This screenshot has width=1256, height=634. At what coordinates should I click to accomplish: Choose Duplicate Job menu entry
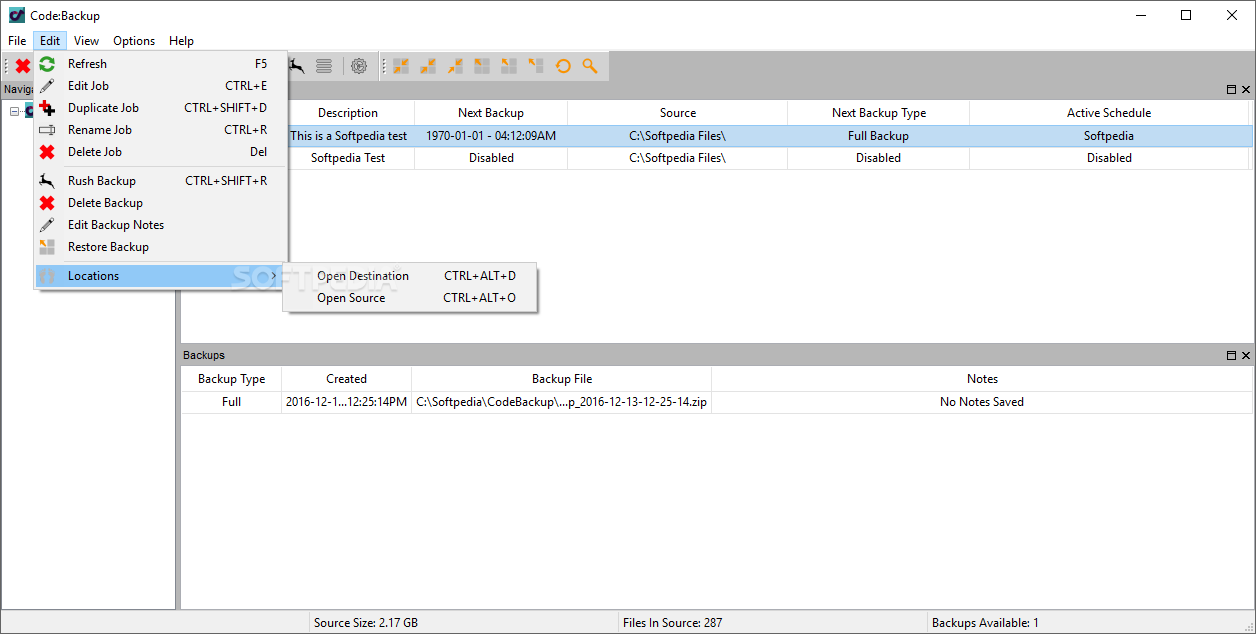(161, 108)
